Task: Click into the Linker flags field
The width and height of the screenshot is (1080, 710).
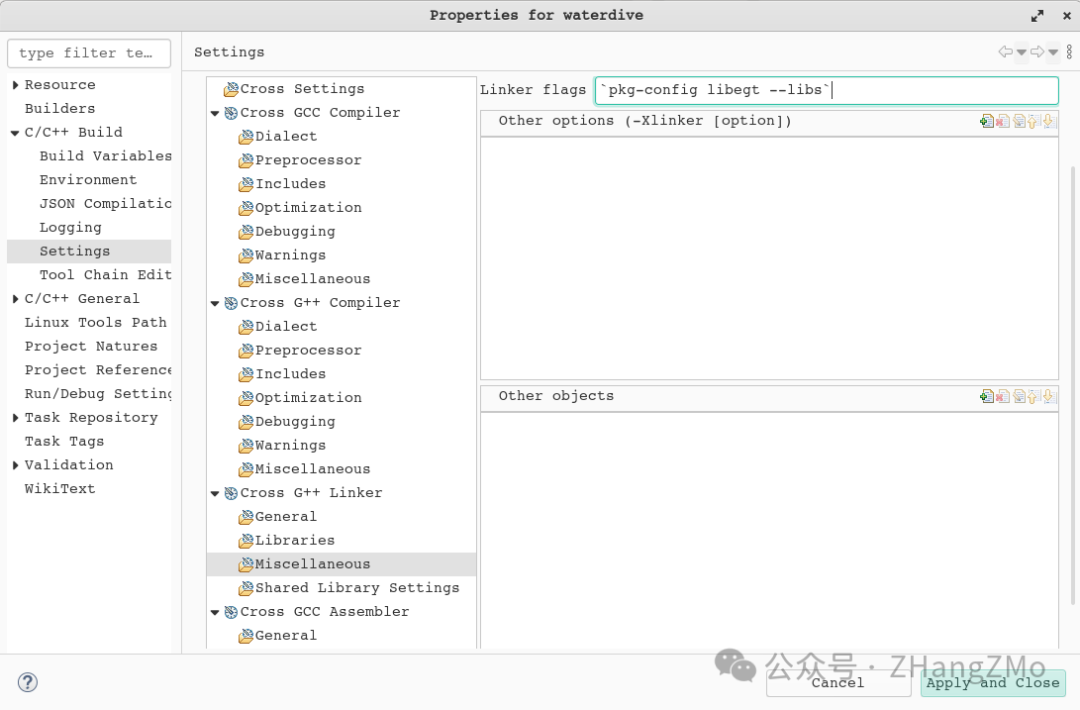Action: pos(827,90)
